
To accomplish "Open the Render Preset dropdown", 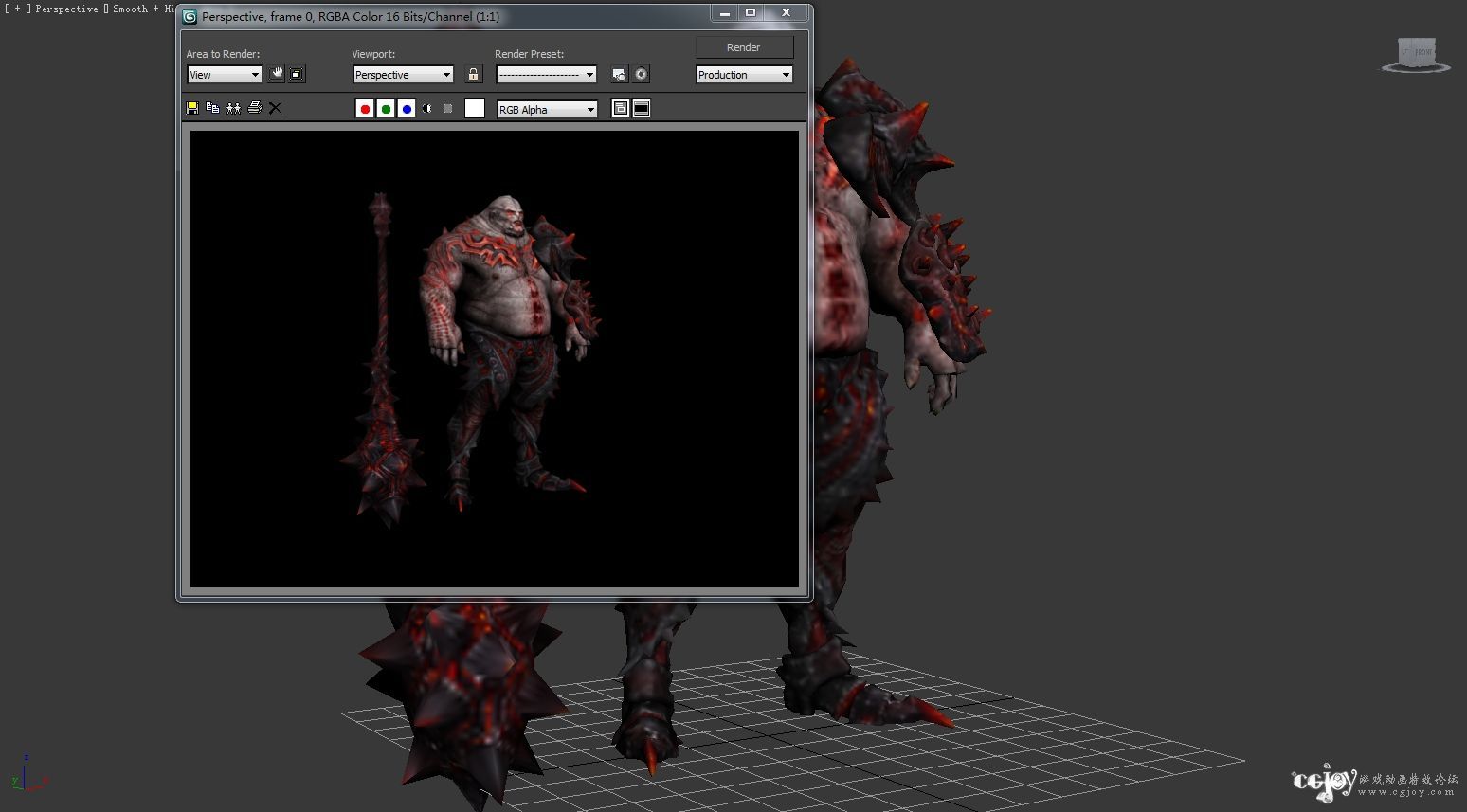I will (546, 75).
